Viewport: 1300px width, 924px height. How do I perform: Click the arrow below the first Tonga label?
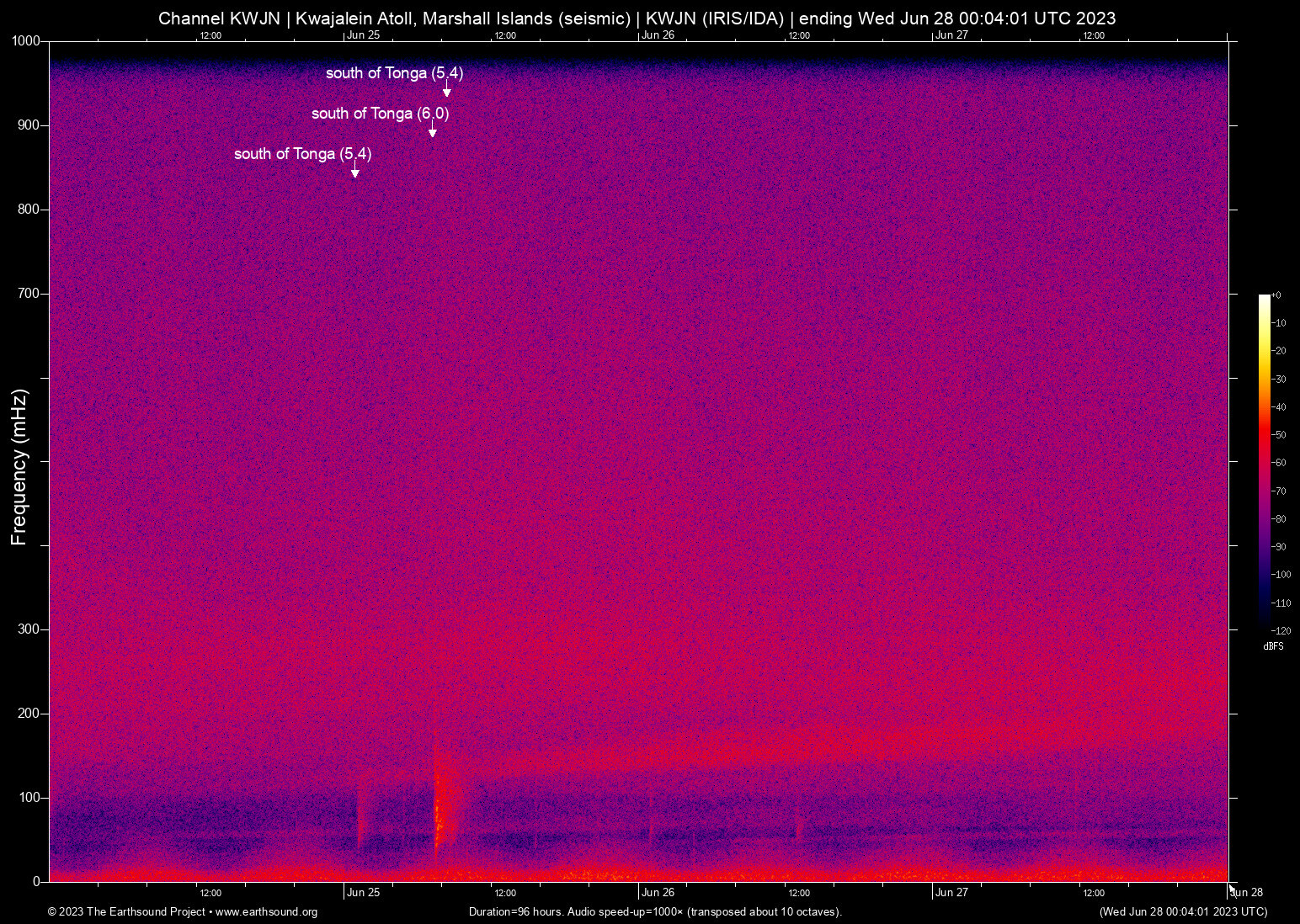pyautogui.click(x=446, y=89)
